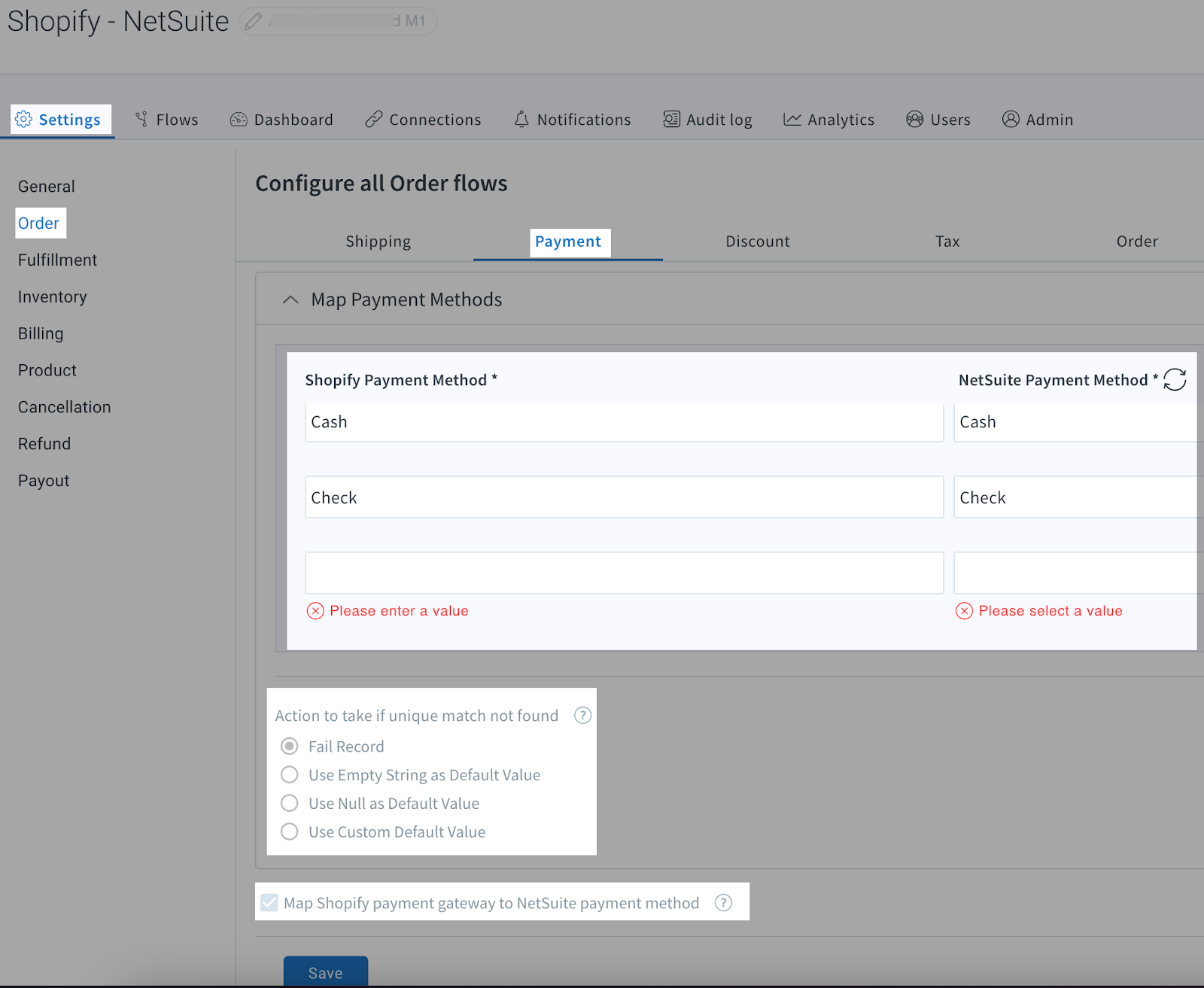
Task: Open Fulfillment settings in sidebar
Action: pos(57,260)
